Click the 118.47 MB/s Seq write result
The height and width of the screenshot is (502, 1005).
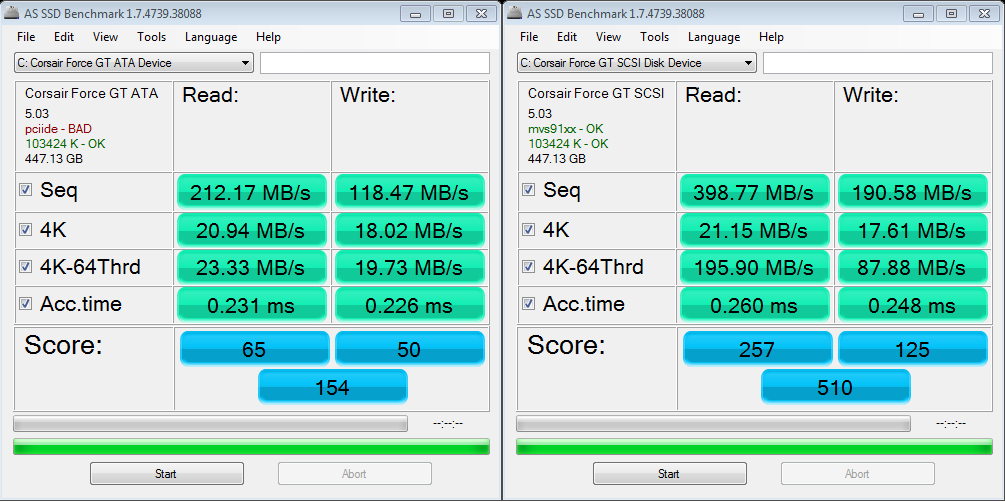410,192
